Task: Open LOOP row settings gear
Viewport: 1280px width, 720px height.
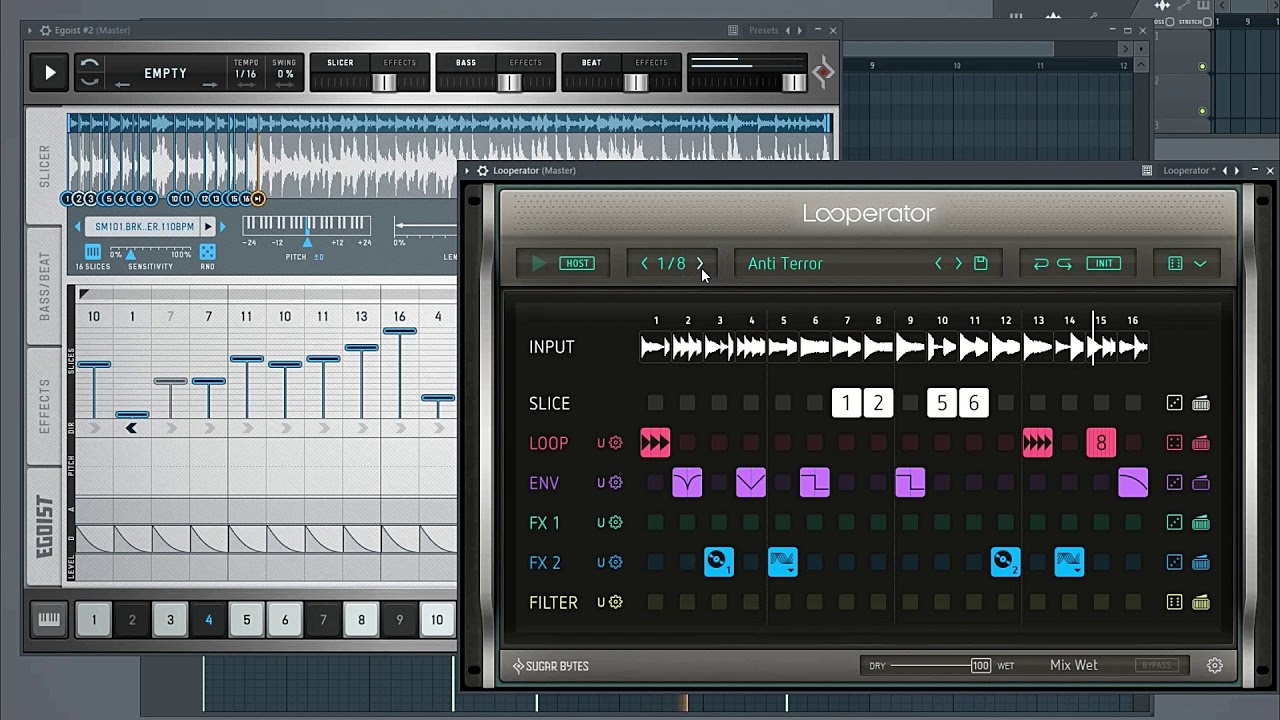Action: coord(616,443)
